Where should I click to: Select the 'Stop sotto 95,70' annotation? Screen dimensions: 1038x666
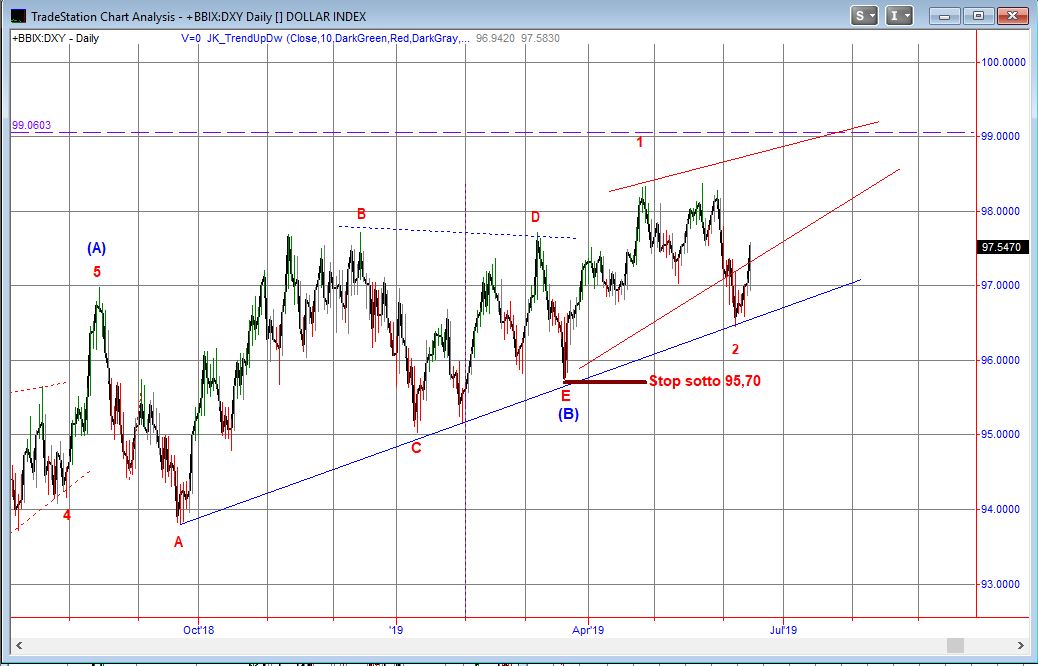[704, 381]
